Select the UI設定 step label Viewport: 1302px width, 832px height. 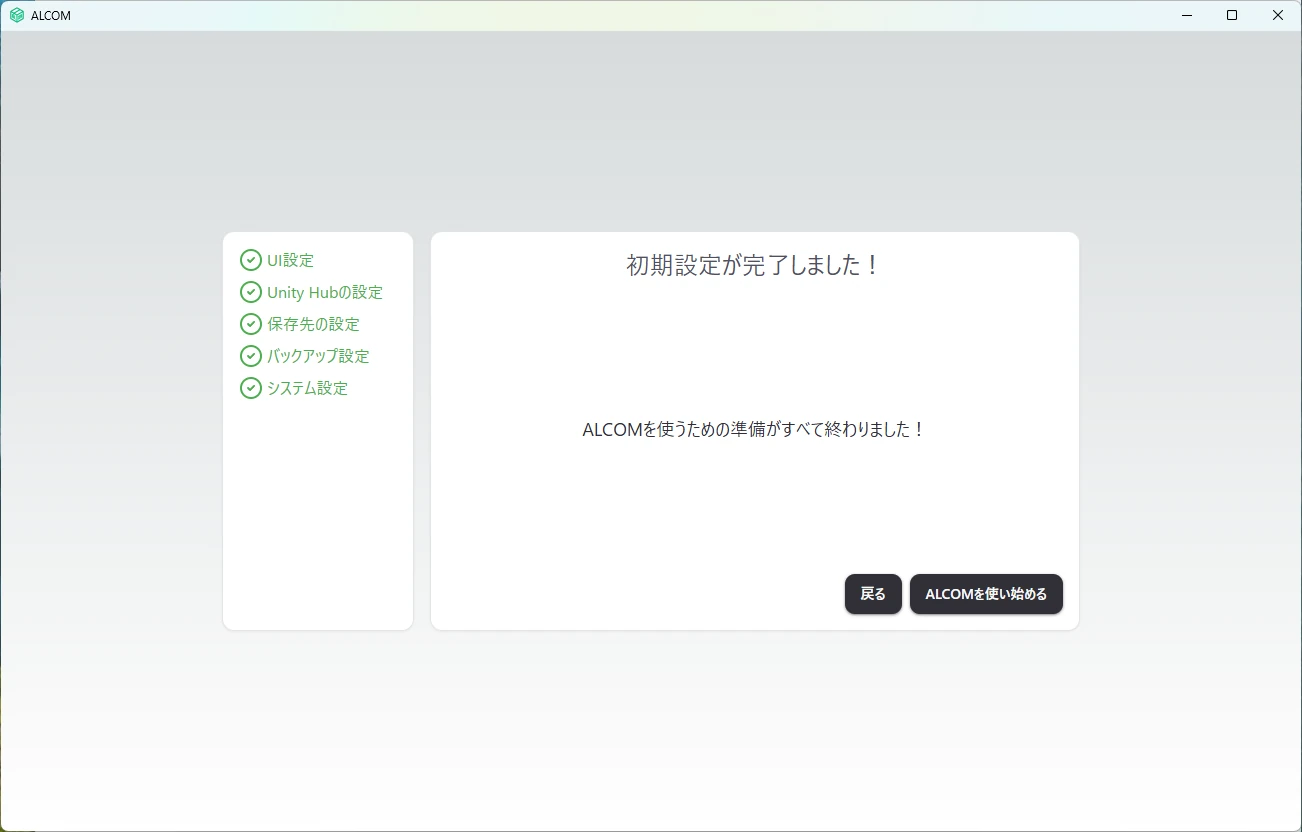(x=290, y=260)
